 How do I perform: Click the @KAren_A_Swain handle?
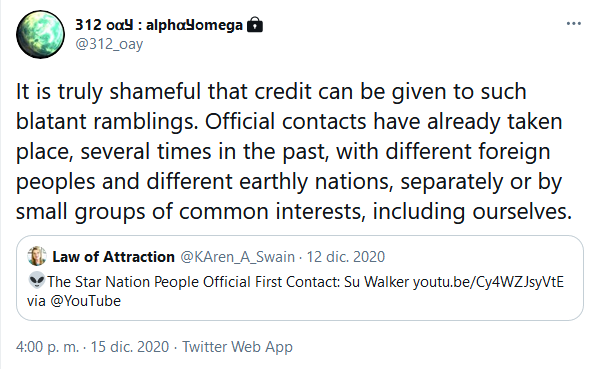[237, 257]
